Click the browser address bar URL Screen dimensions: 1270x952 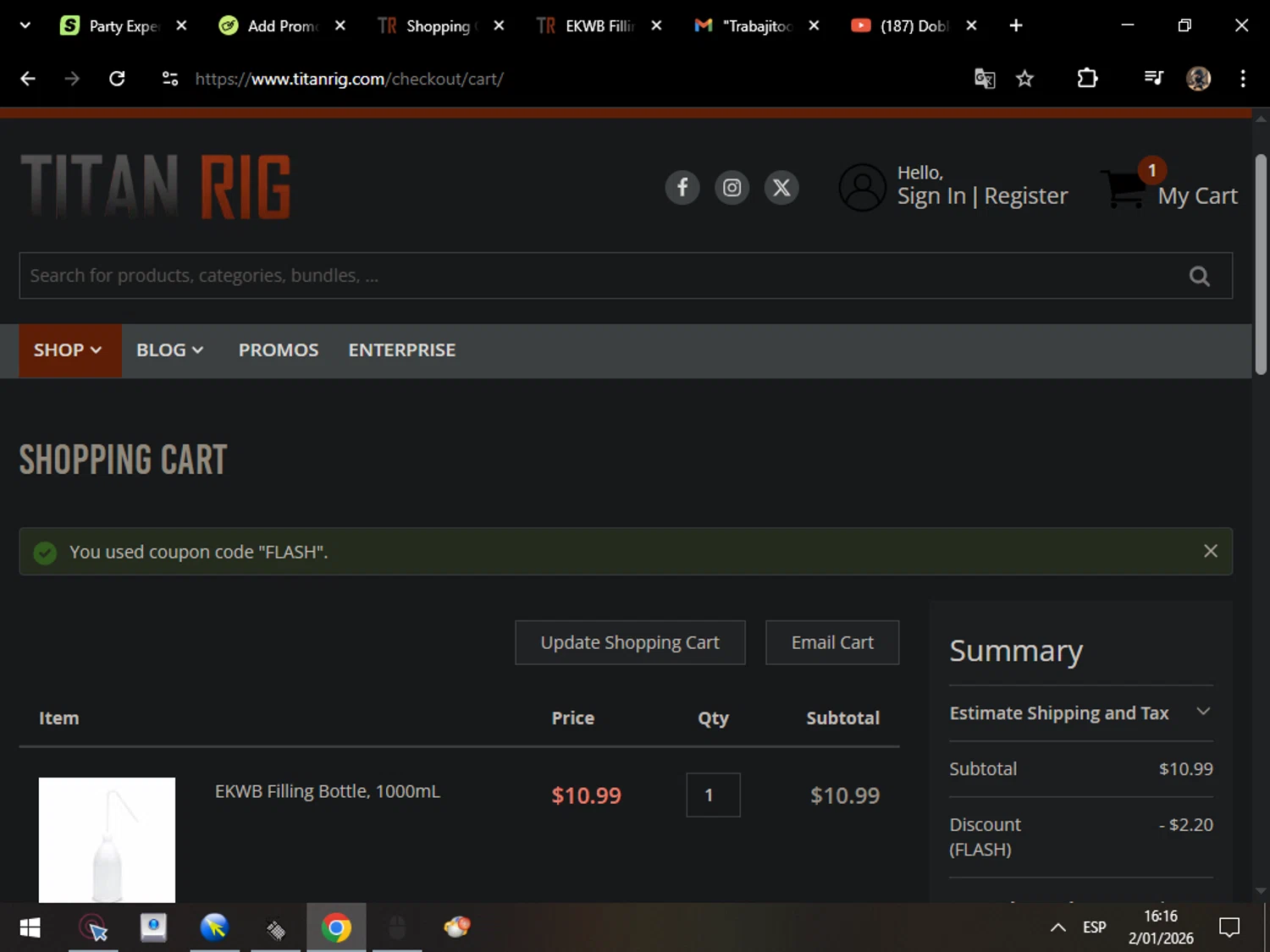(349, 79)
